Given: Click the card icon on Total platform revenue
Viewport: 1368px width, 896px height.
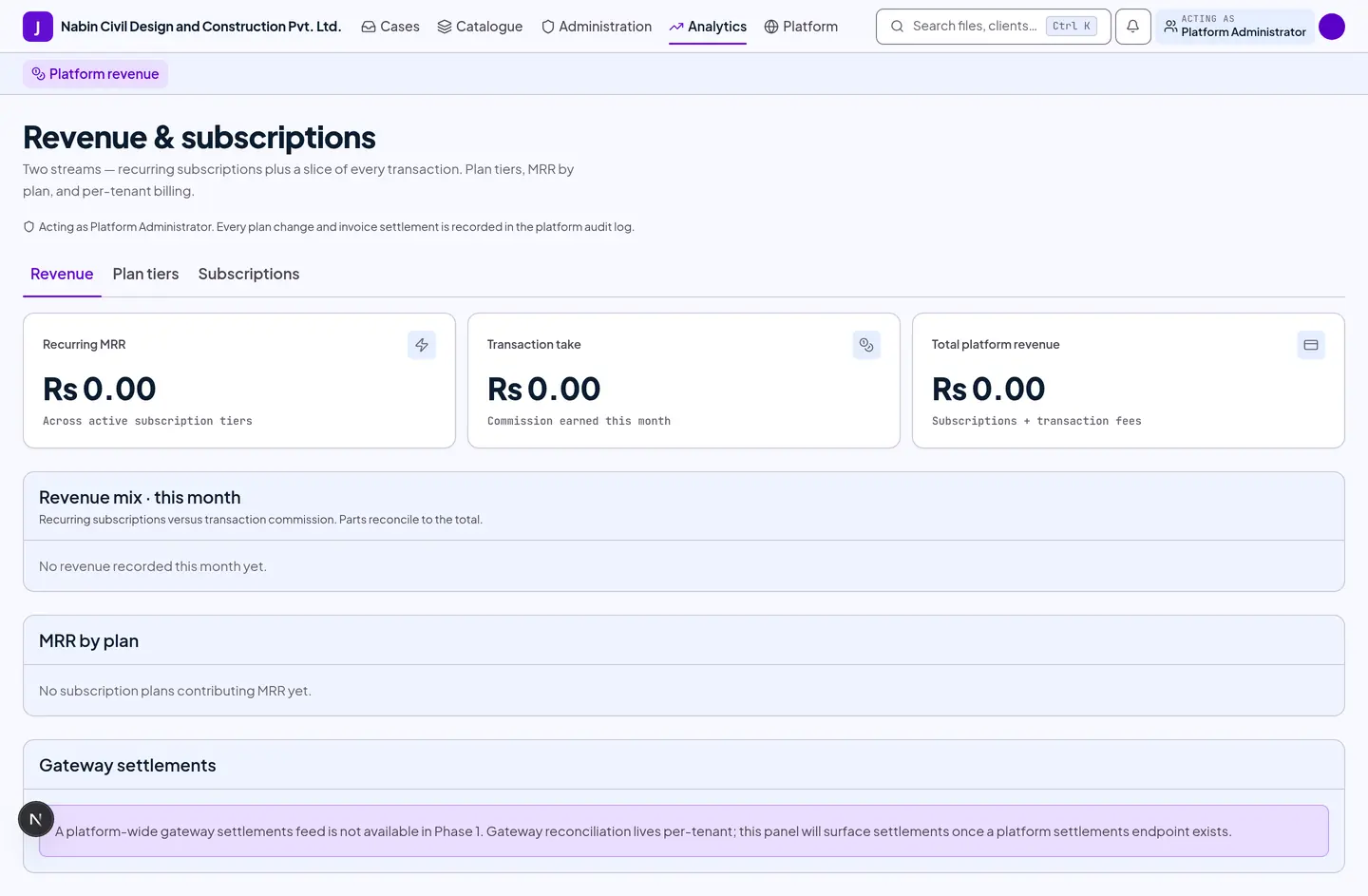Looking at the screenshot, I should [x=1311, y=345].
